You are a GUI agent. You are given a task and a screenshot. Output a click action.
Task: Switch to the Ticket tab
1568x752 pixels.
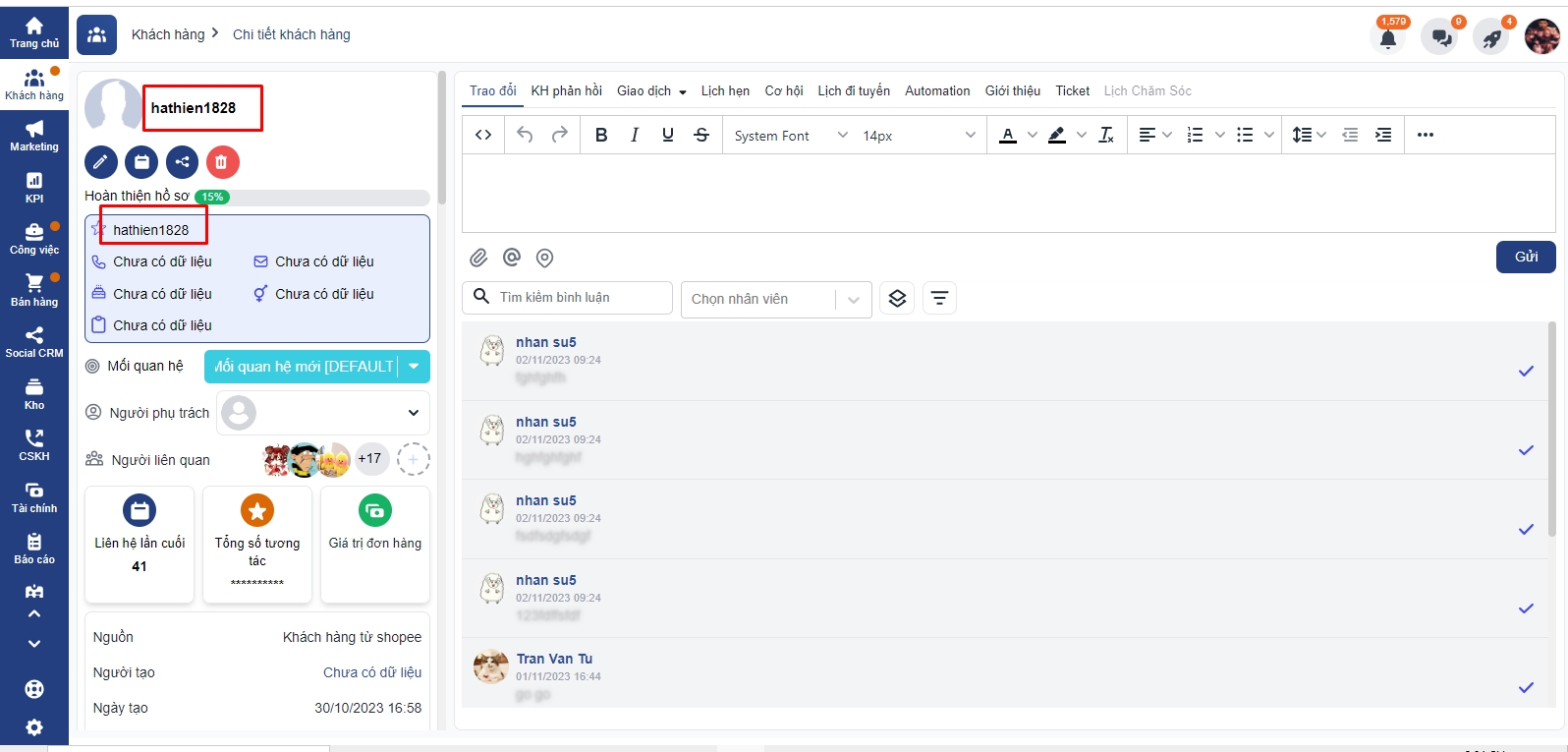pos(1072,90)
